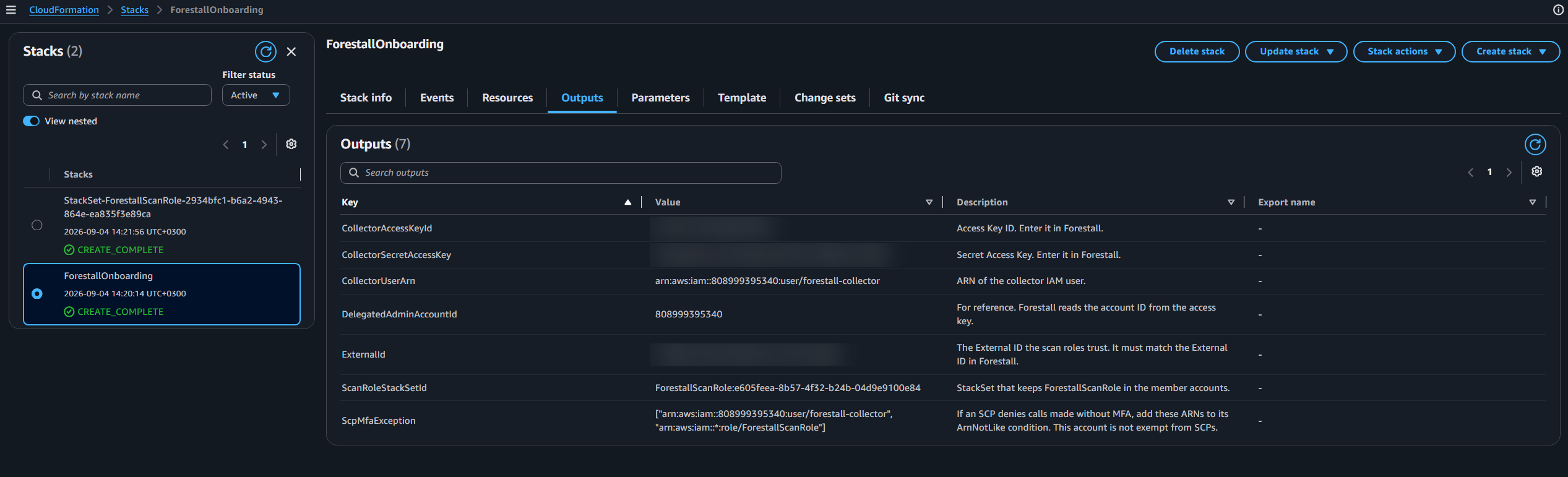
Task: Toggle the View nested switch
Action: 32,121
